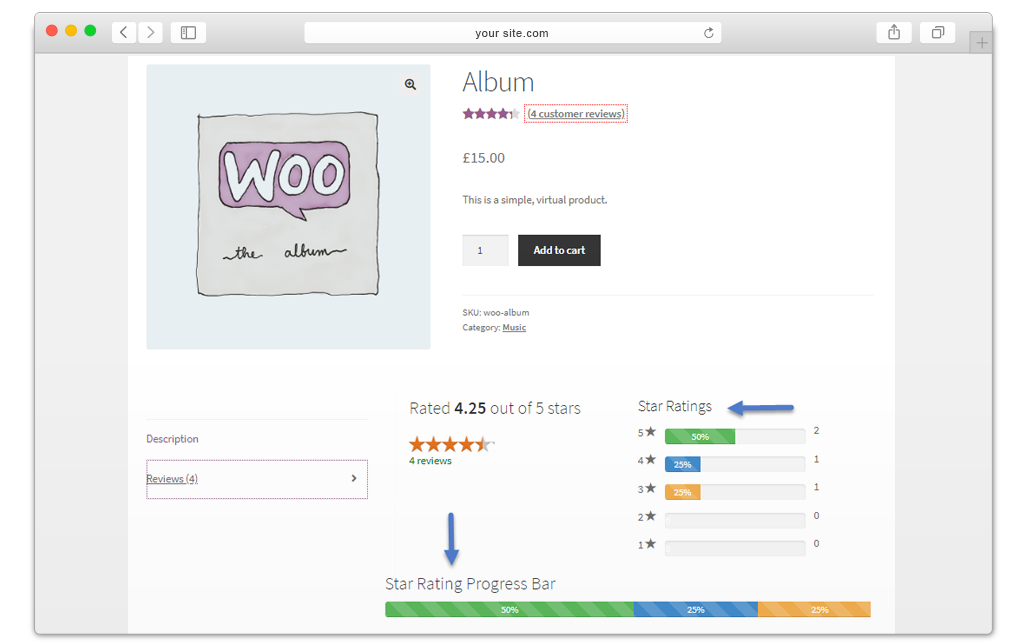Switch to the Description tab
This screenshot has height=643, width=1024.
(x=172, y=439)
